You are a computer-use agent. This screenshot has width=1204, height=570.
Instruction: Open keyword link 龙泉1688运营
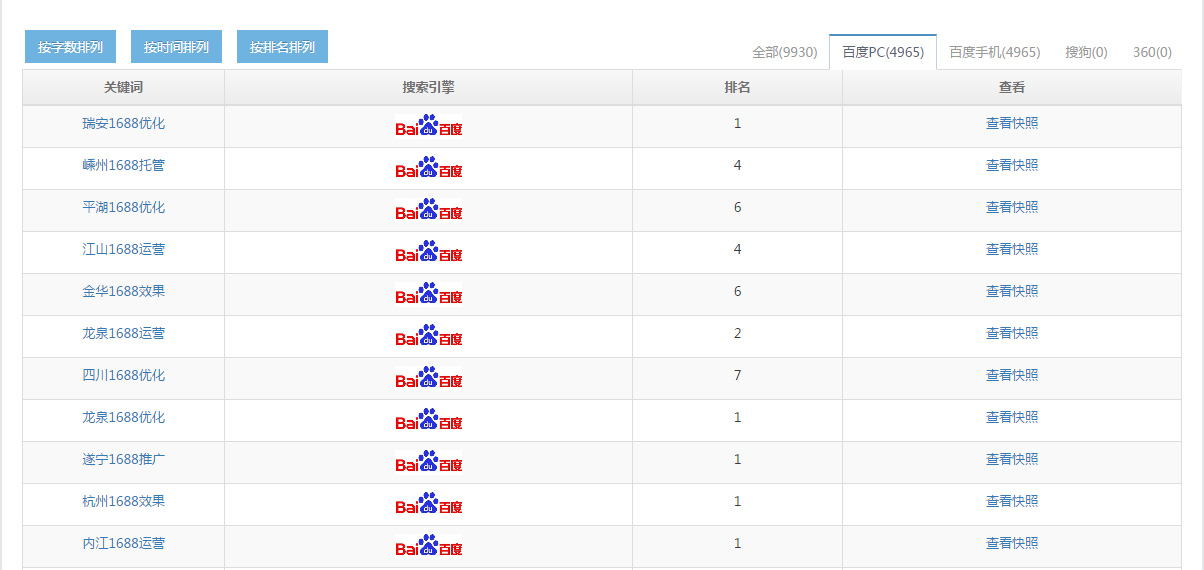(124, 334)
